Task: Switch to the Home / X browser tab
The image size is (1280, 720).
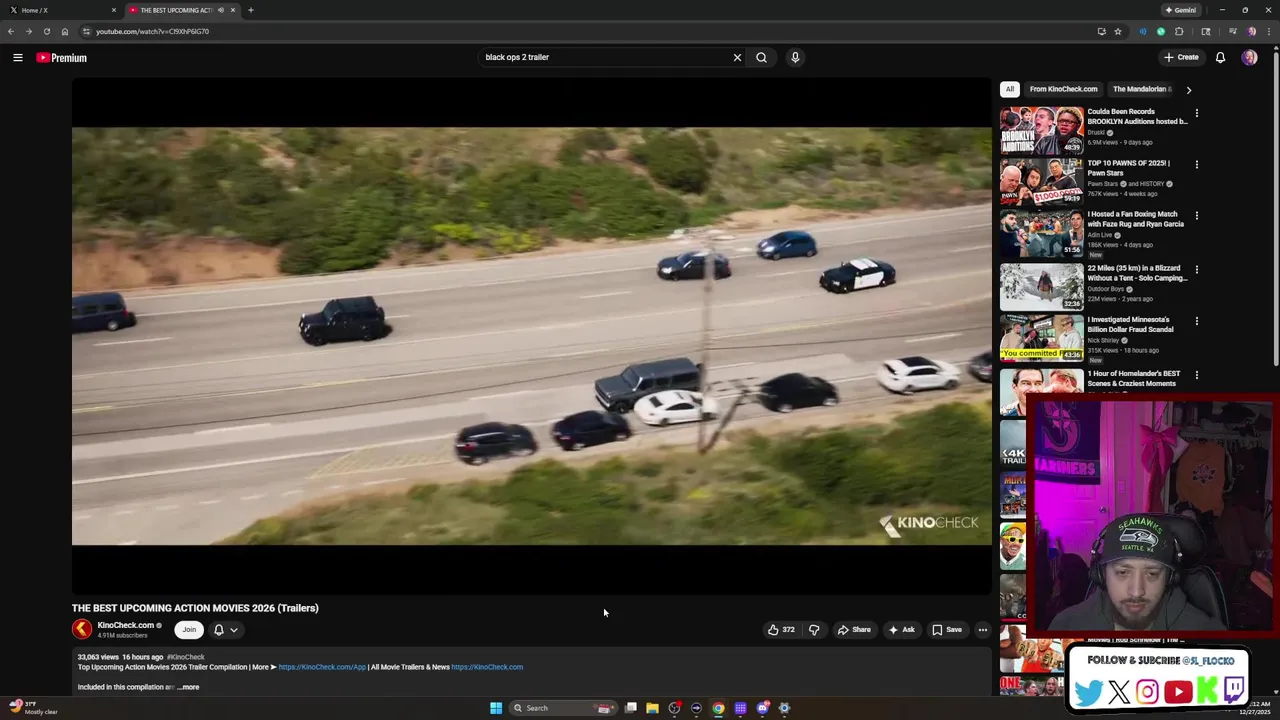Action: pos(60,10)
